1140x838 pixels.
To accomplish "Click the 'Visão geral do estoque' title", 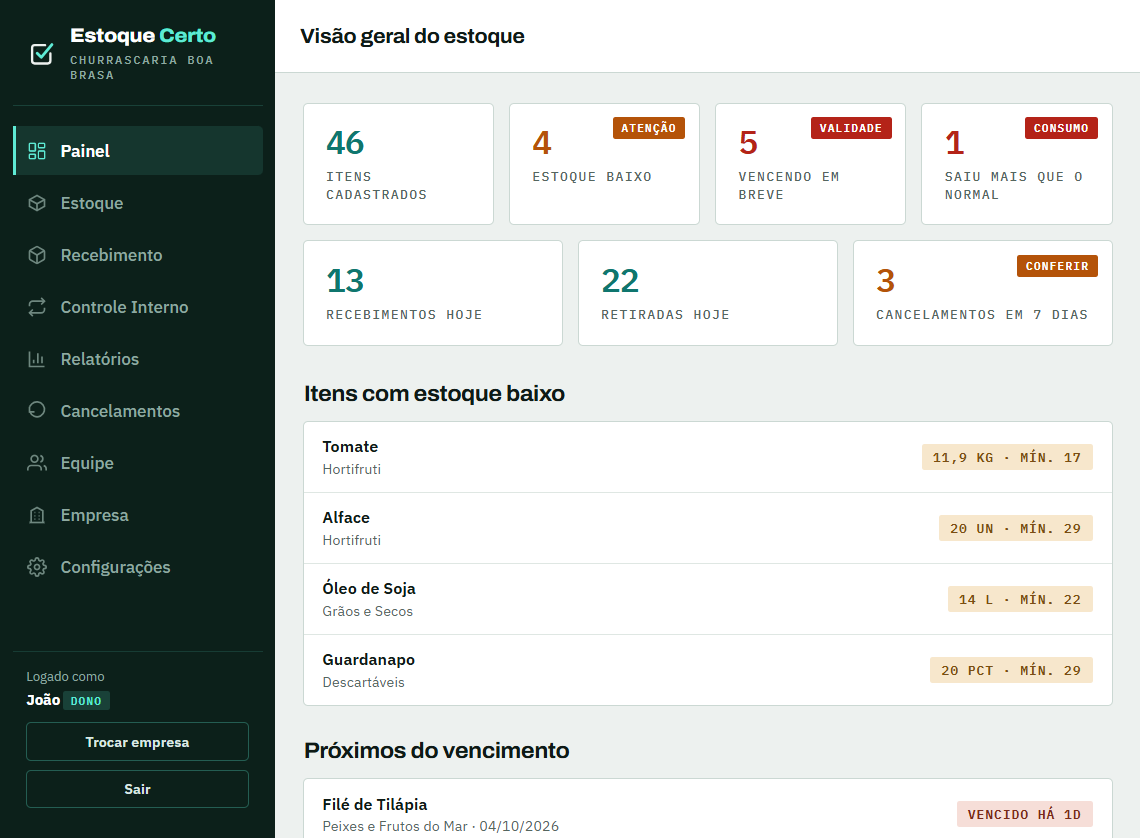I will (412, 36).
